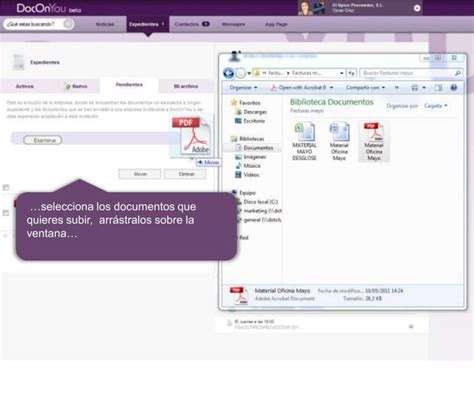Click the Explorer back arrow button

point(229,73)
